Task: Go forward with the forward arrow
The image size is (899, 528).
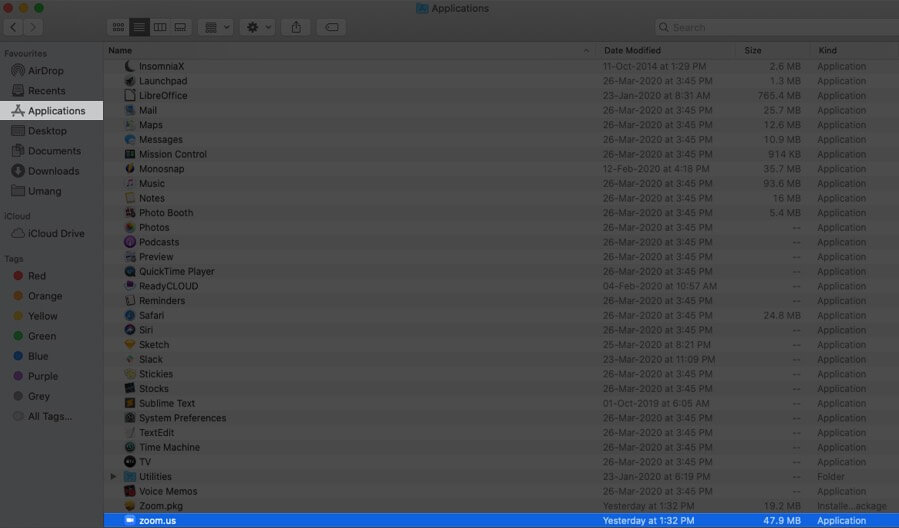Action: pyautogui.click(x=33, y=27)
